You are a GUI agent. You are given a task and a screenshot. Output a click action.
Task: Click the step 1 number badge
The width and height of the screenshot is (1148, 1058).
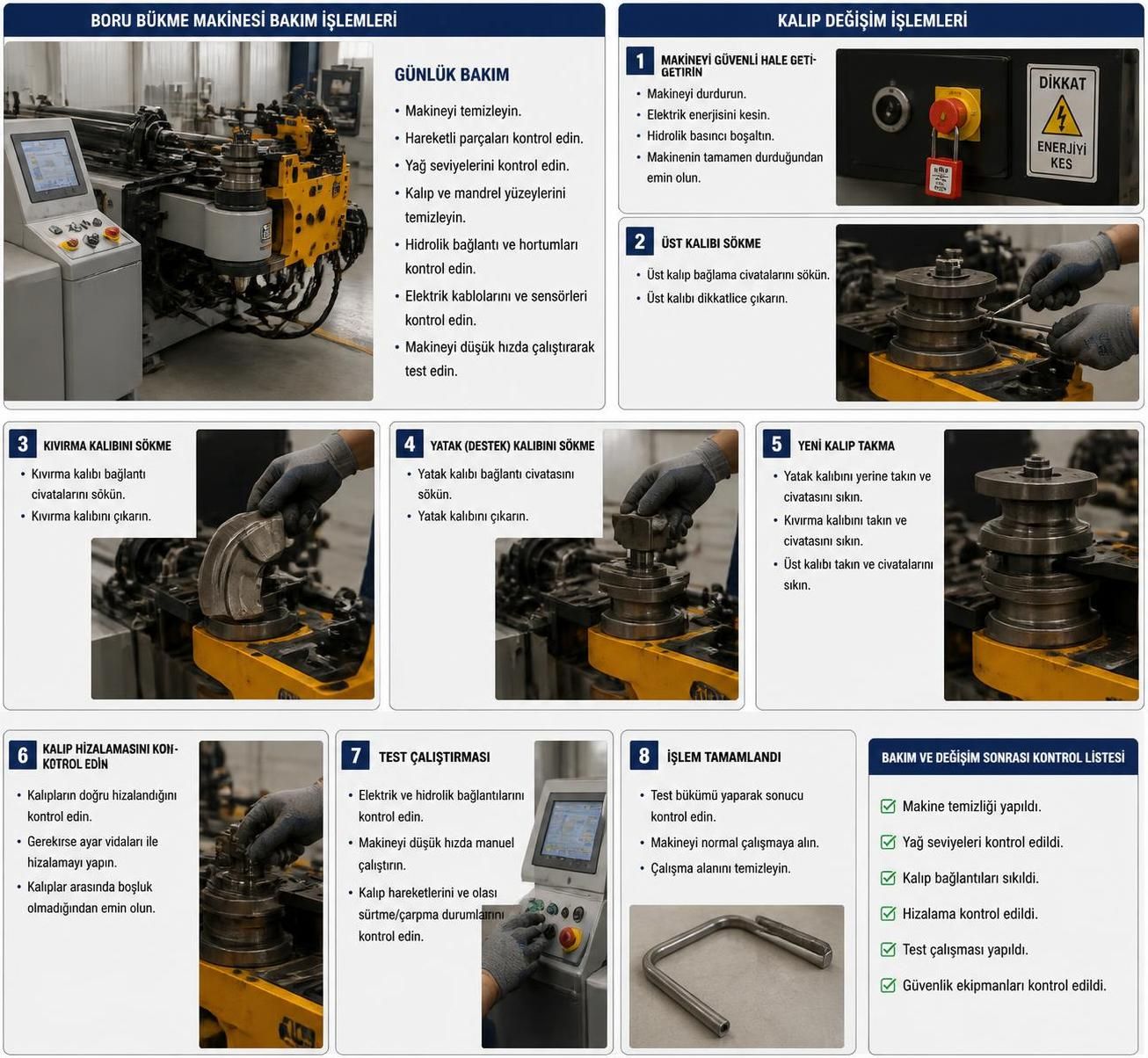pyautogui.click(x=640, y=61)
